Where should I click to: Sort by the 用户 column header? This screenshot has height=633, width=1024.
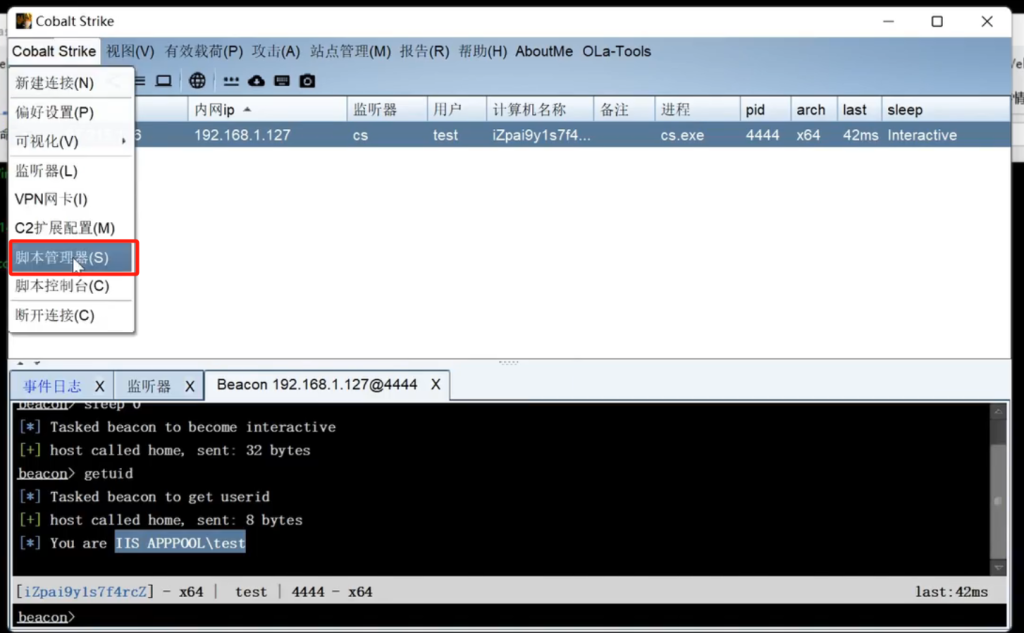tap(457, 110)
